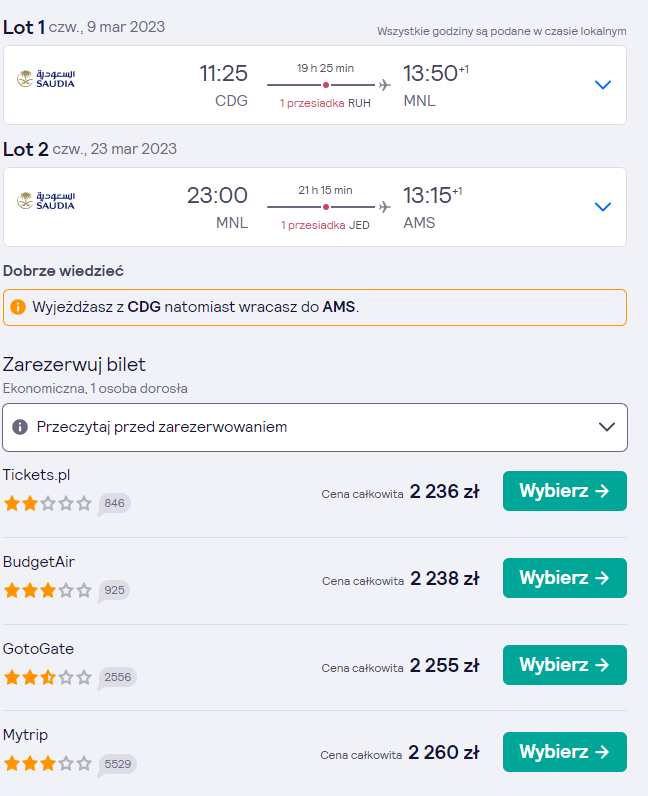Open the 846 reviews bubble for Tickets.pl
The width and height of the screenshot is (648, 796).
pyautogui.click(x=114, y=504)
